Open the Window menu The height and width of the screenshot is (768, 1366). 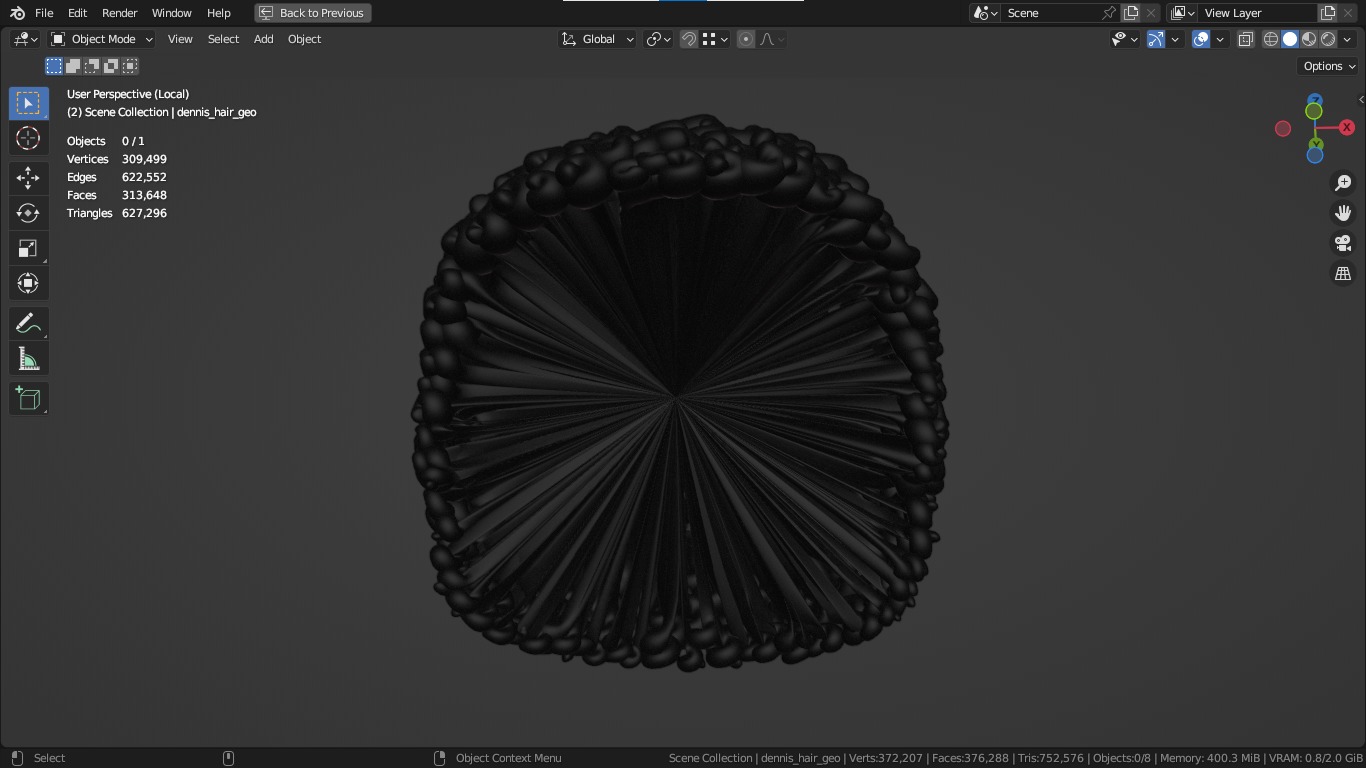coord(171,13)
